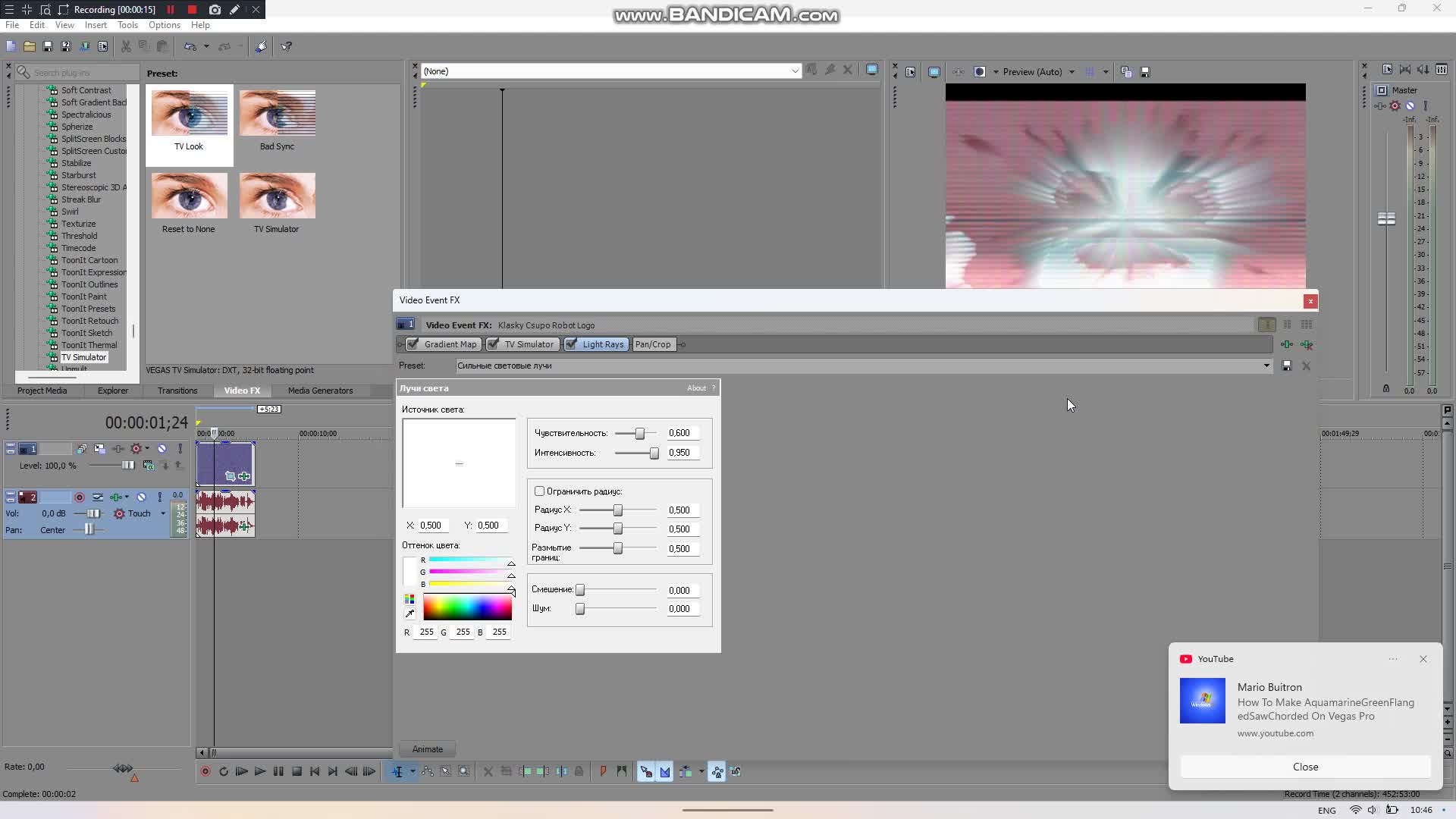Close the YouTube notification popup
The height and width of the screenshot is (819, 1456).
[x=1423, y=659]
